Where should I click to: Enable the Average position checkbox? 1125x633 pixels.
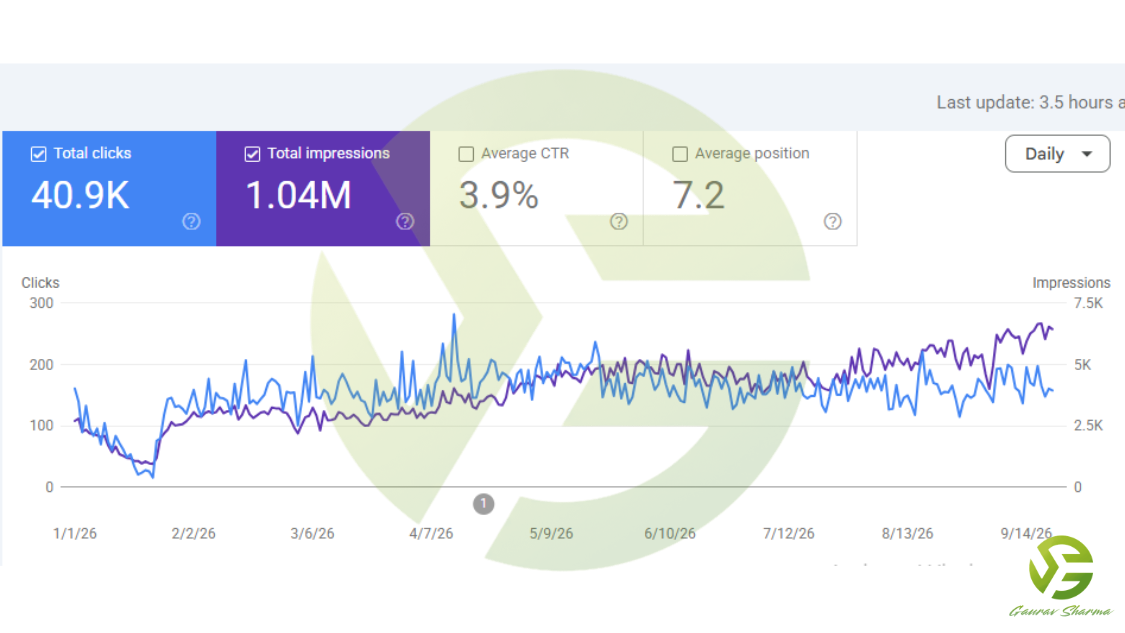click(x=680, y=154)
